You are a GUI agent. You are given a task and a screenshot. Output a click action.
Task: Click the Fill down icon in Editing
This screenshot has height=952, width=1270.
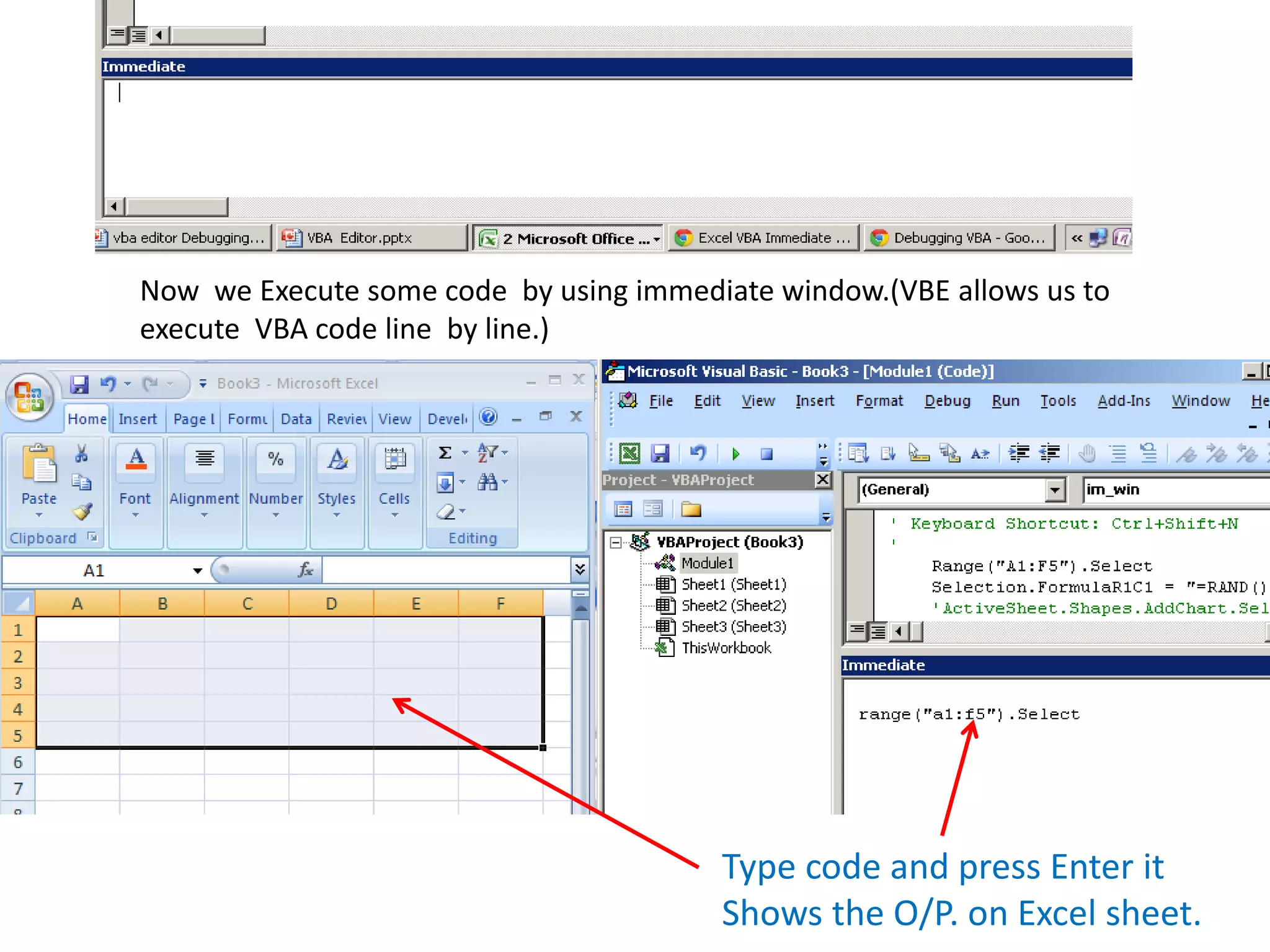(x=445, y=482)
